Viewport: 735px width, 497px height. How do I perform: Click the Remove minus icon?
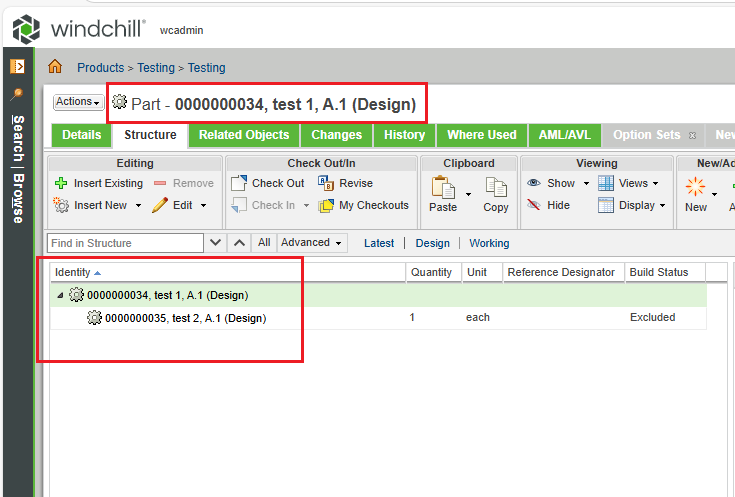(x=160, y=183)
